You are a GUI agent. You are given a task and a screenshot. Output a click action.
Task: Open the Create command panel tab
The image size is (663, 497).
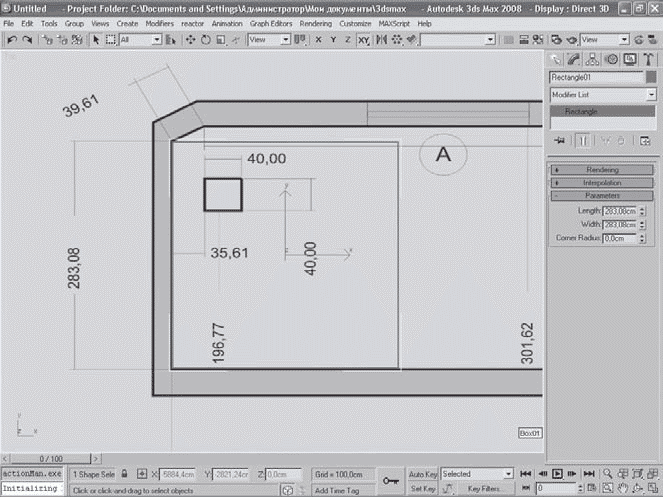tap(557, 58)
